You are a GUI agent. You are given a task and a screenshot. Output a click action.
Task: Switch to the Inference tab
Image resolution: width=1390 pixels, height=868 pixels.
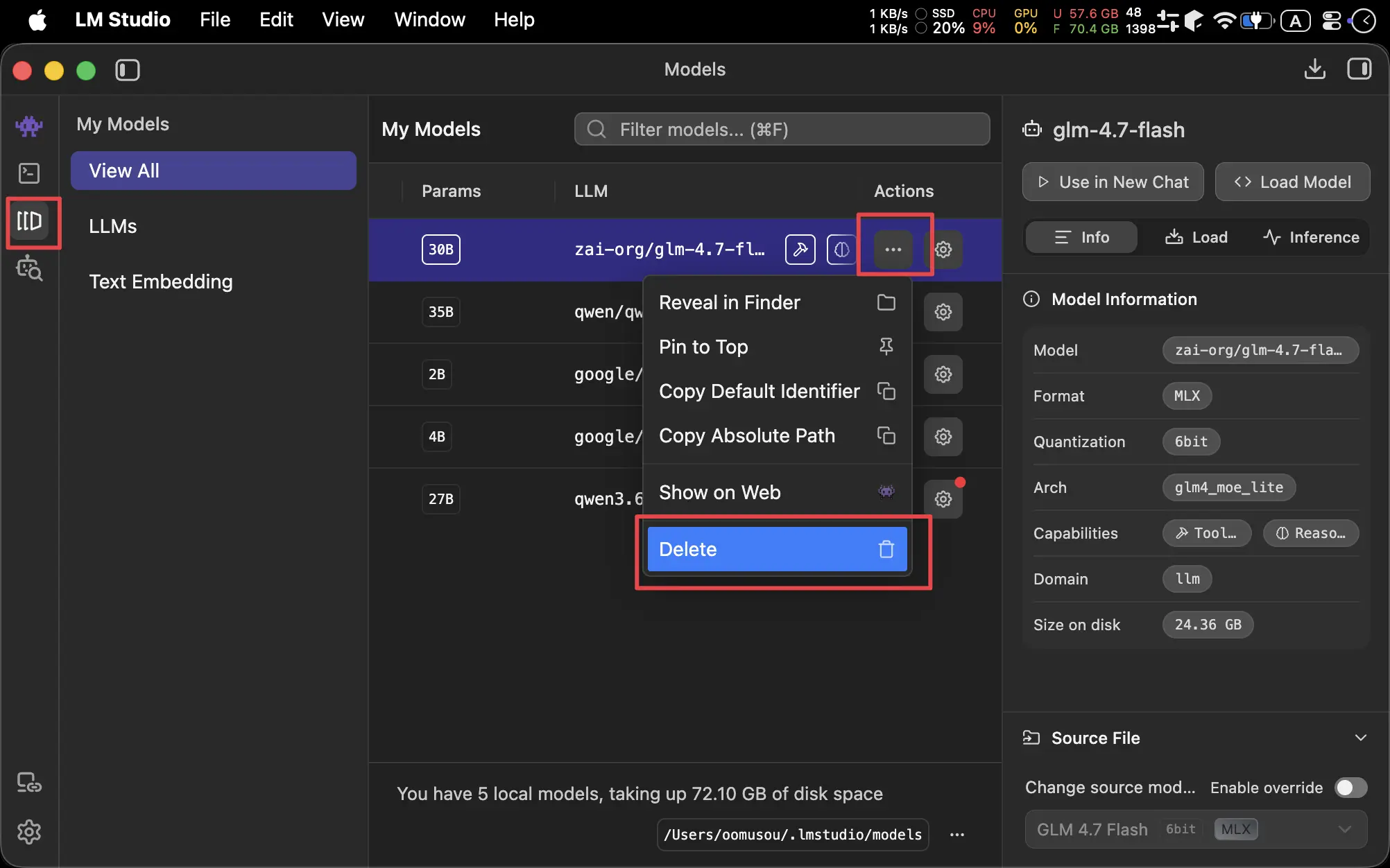(x=1310, y=237)
